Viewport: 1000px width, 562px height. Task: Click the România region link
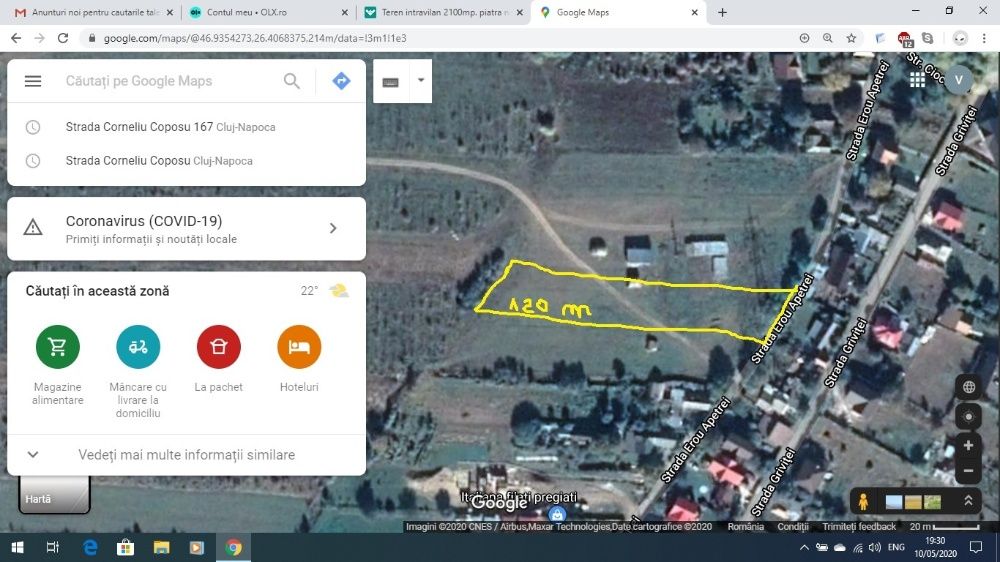(x=746, y=526)
